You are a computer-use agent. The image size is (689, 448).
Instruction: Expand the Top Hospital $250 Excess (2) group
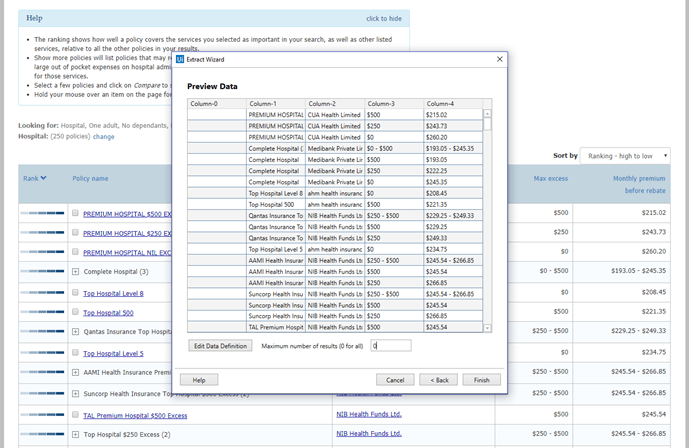pyautogui.click(x=75, y=434)
